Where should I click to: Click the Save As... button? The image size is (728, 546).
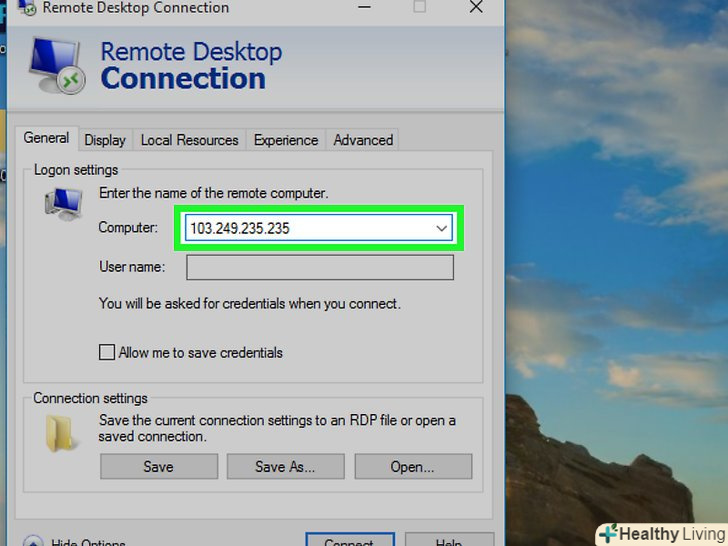[x=286, y=466]
